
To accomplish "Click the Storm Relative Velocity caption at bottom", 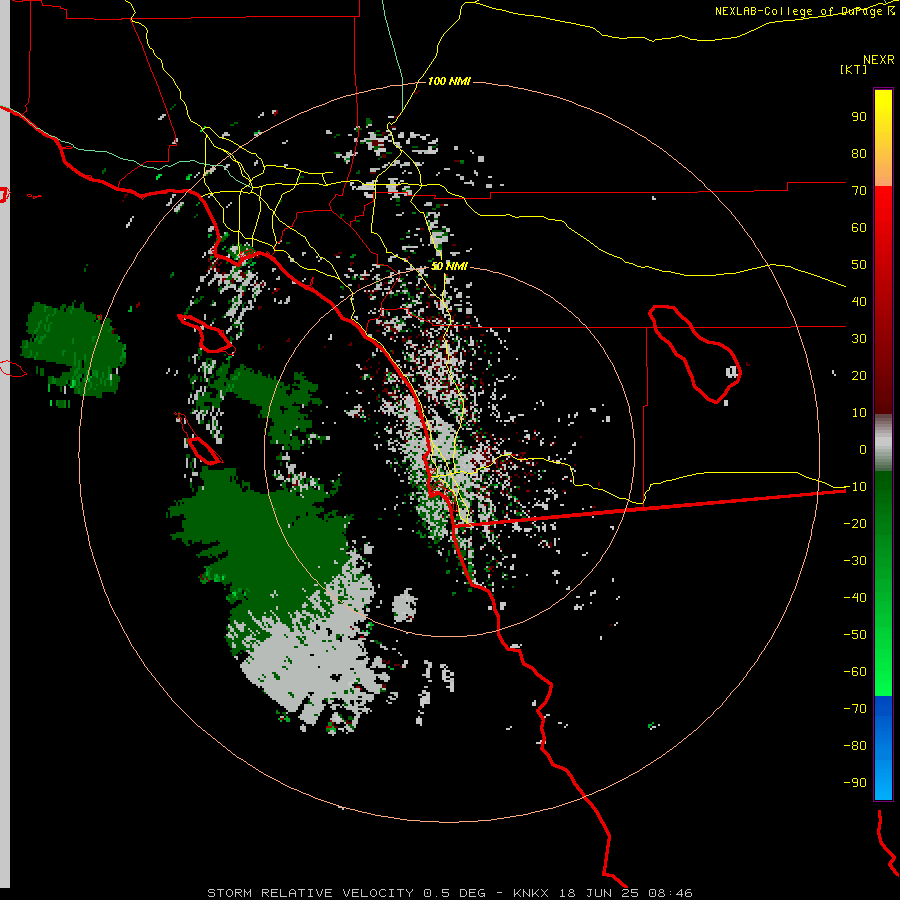I will coord(449,893).
